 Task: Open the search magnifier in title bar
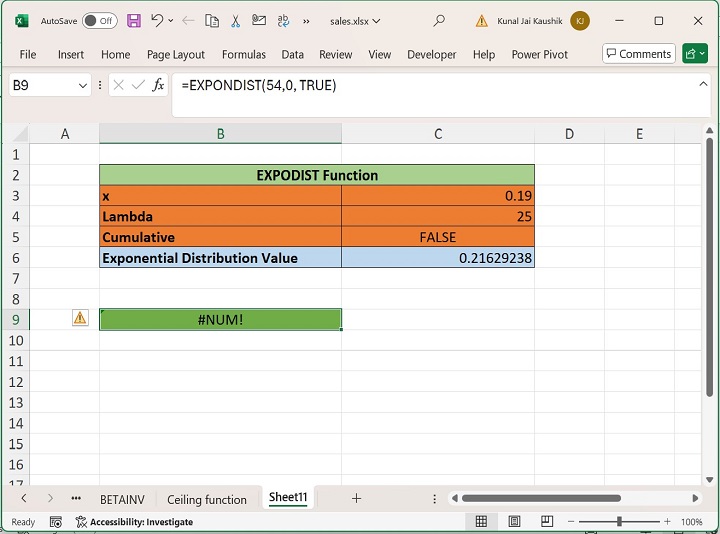(x=439, y=20)
